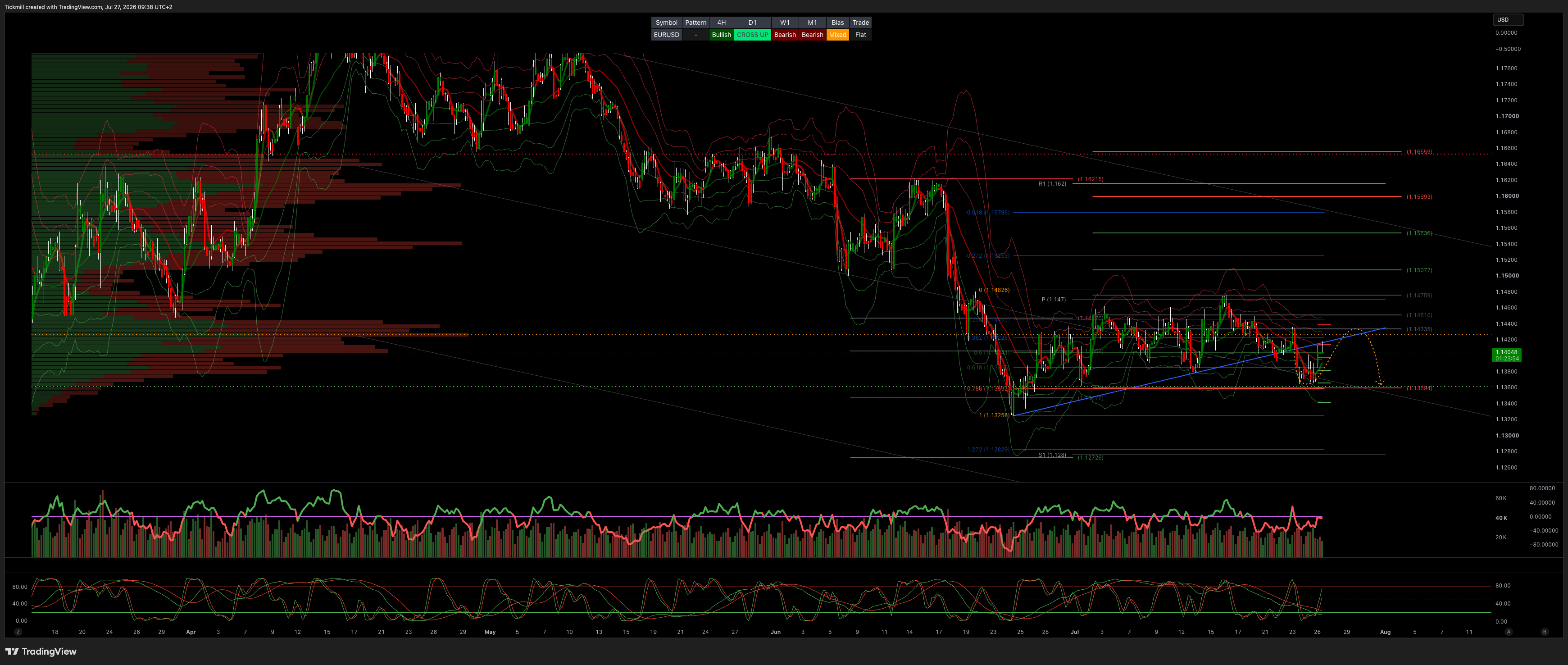This screenshot has width=1568, height=665.
Task: Click the May label on time axis
Action: click(x=490, y=632)
